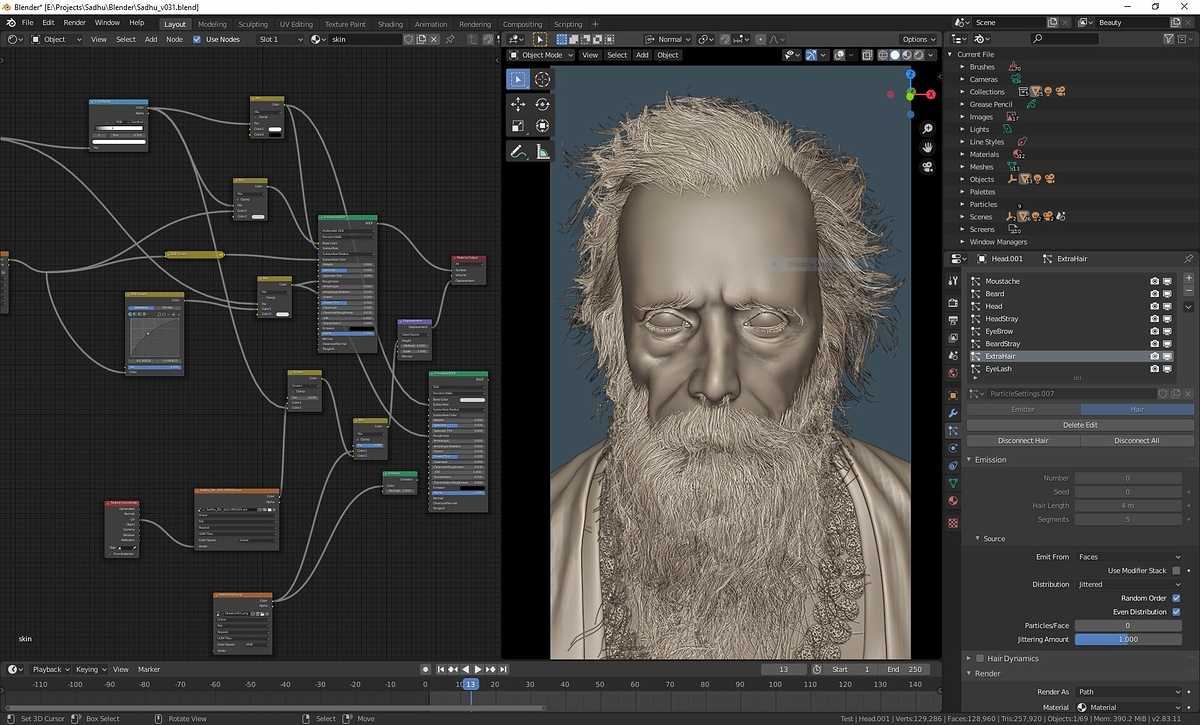
Task: Open the Render menu
Action: (75, 22)
